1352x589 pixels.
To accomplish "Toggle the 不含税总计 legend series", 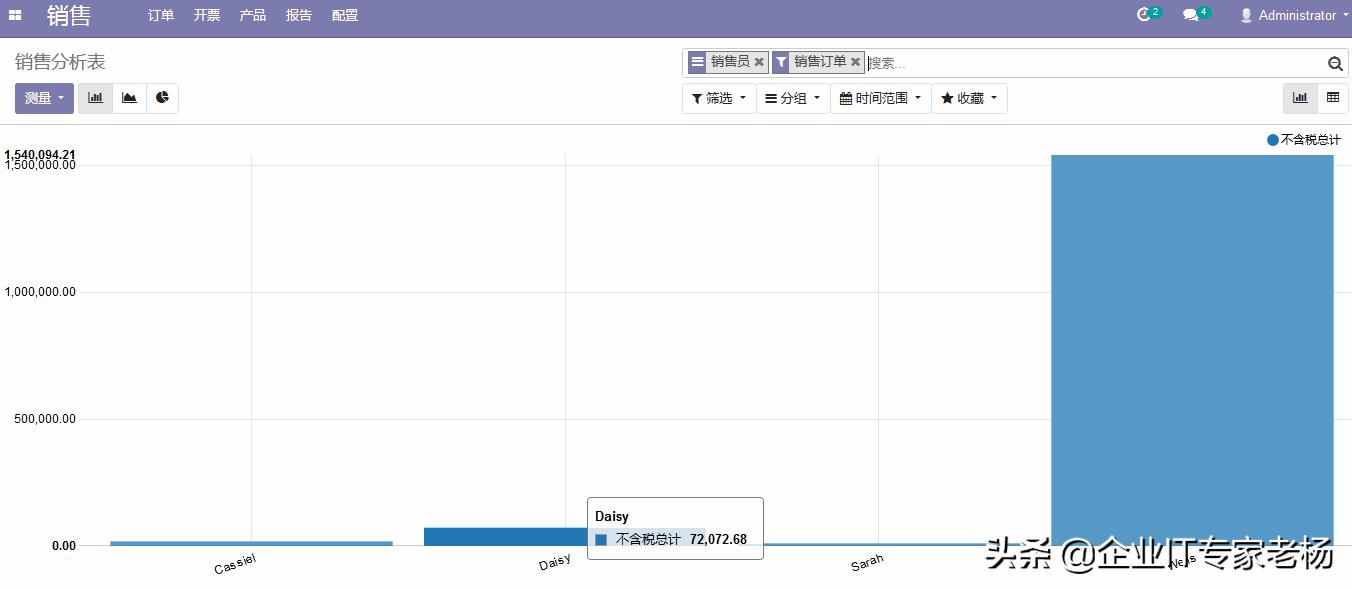I will tap(1304, 140).
